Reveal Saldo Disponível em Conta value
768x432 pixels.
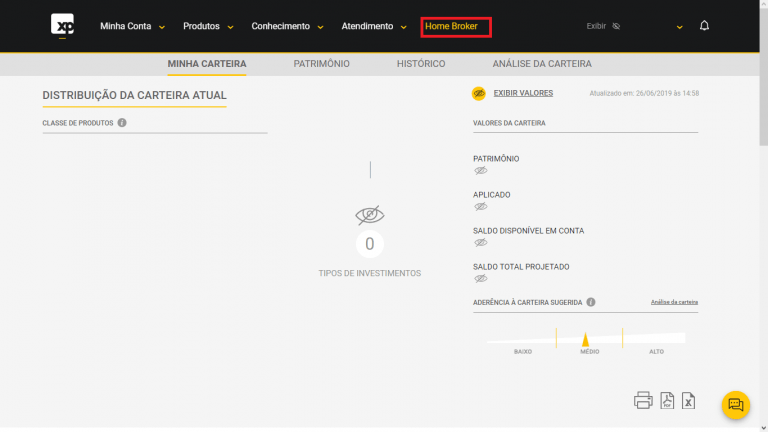480,242
